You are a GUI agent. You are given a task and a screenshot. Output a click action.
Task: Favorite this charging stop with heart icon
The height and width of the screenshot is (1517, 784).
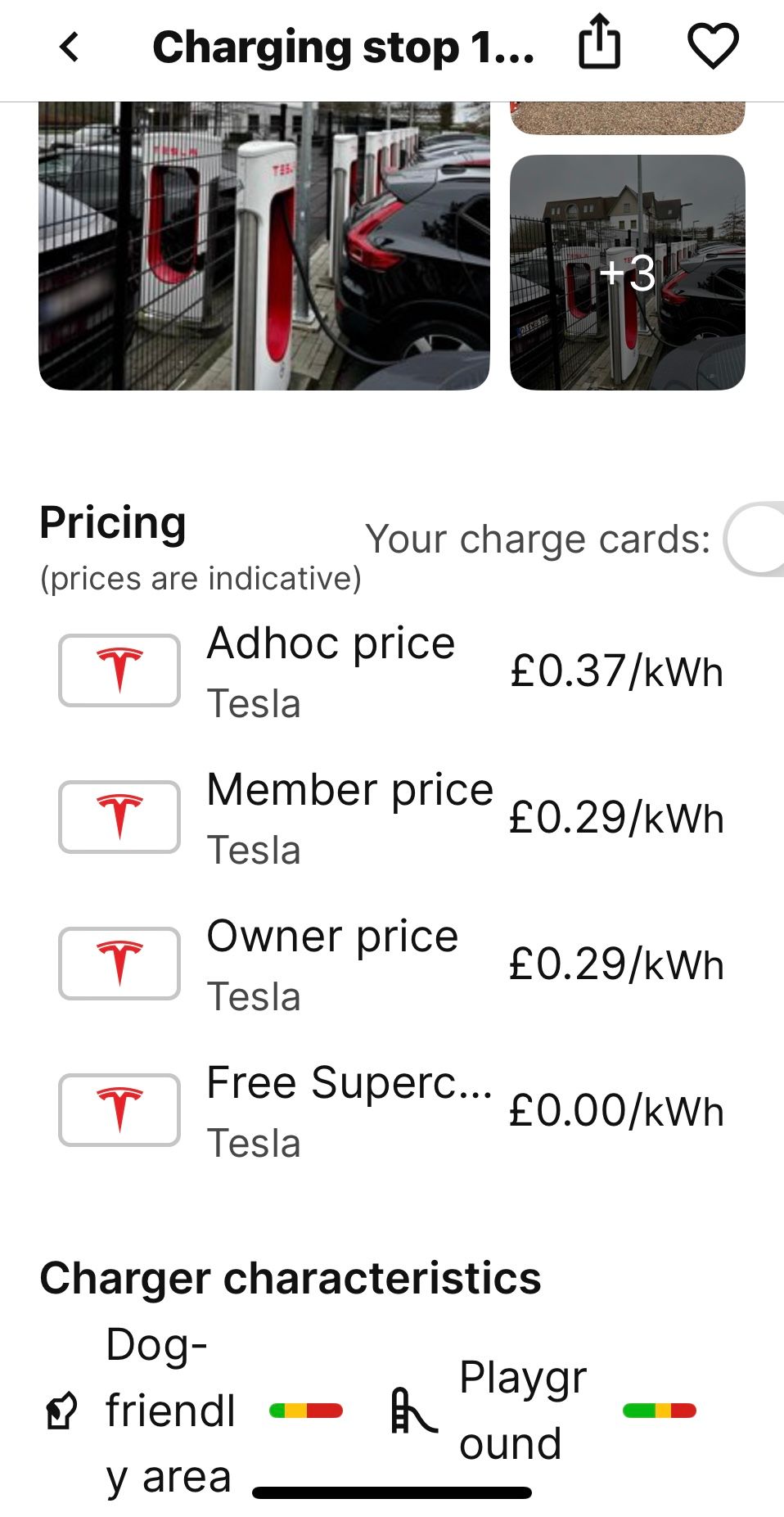(713, 46)
